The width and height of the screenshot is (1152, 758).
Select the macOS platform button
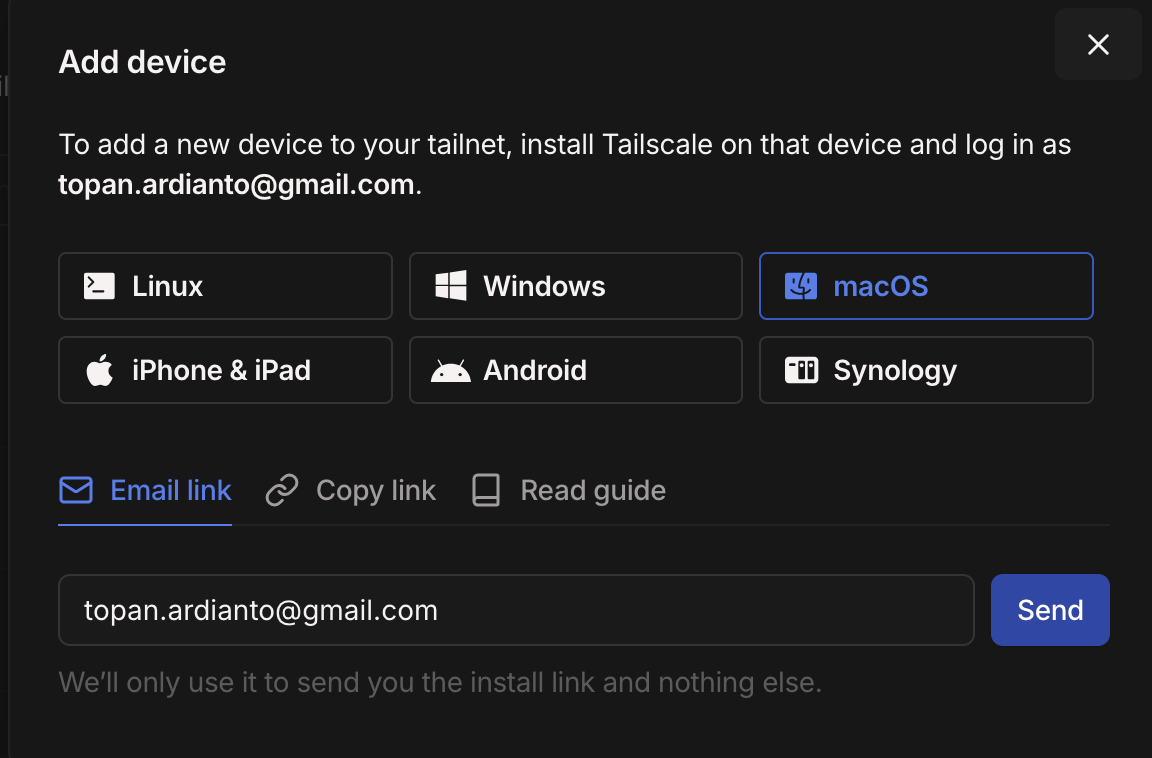(x=926, y=286)
